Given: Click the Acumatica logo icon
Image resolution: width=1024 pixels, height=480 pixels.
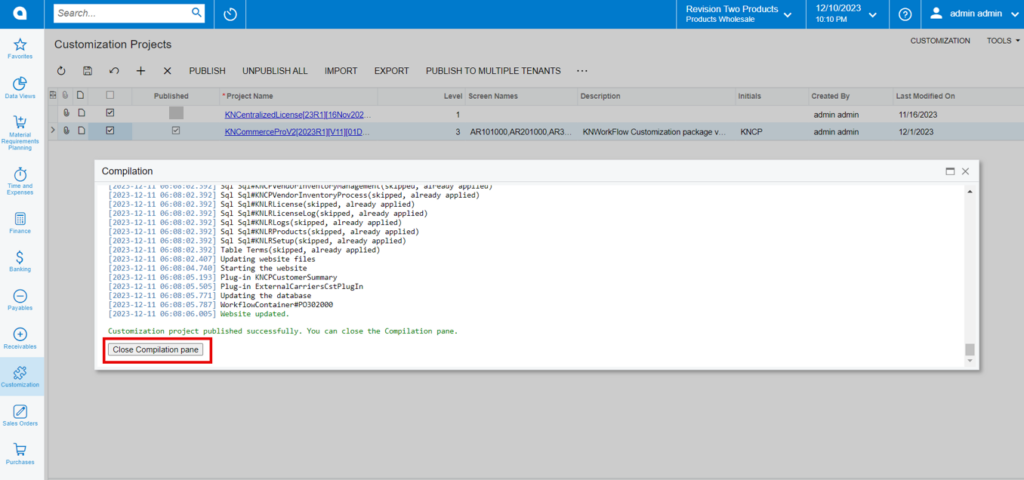Looking at the screenshot, I should [22, 14].
